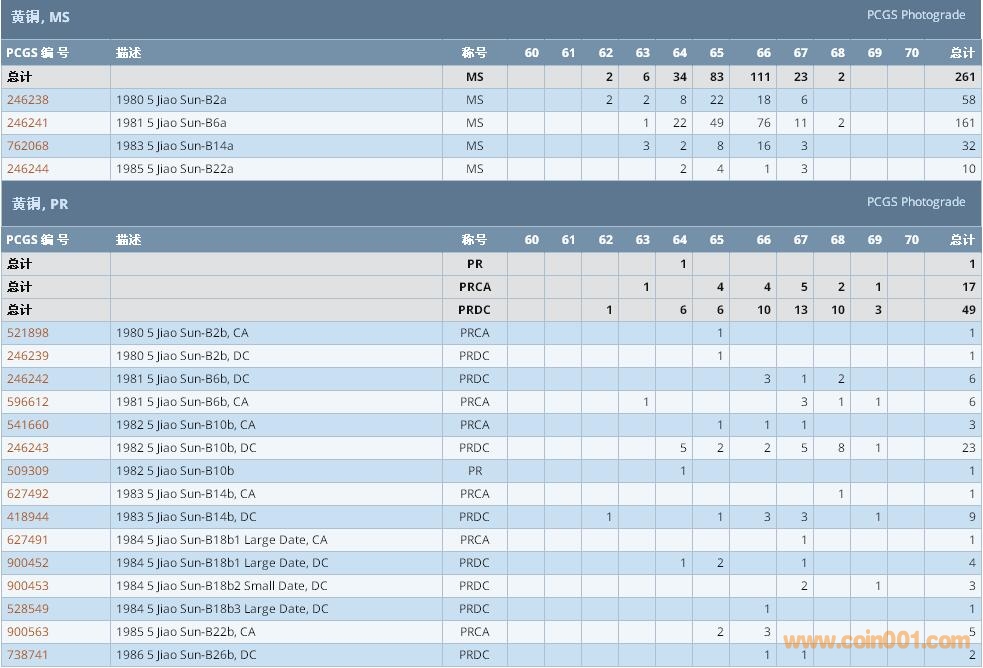Open the 627492 PCGS number link
The height and width of the screenshot is (668, 983).
(28, 494)
